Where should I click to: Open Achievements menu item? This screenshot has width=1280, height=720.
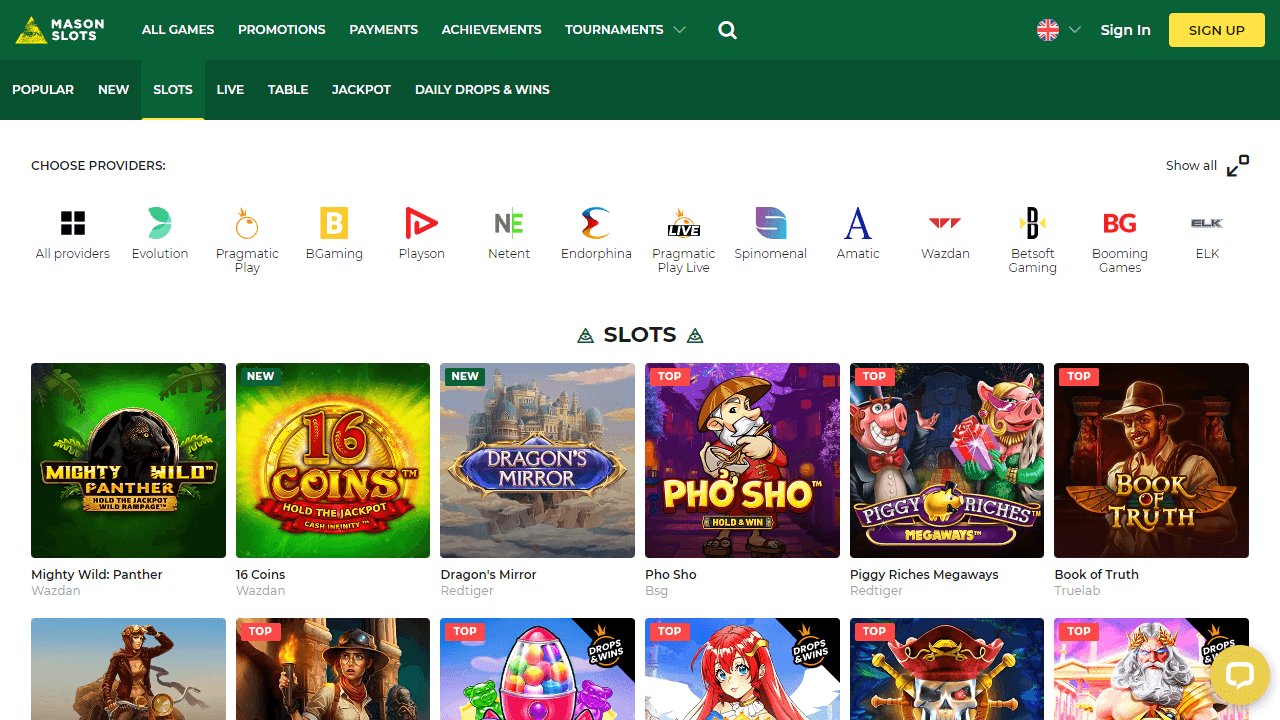[x=492, y=30]
